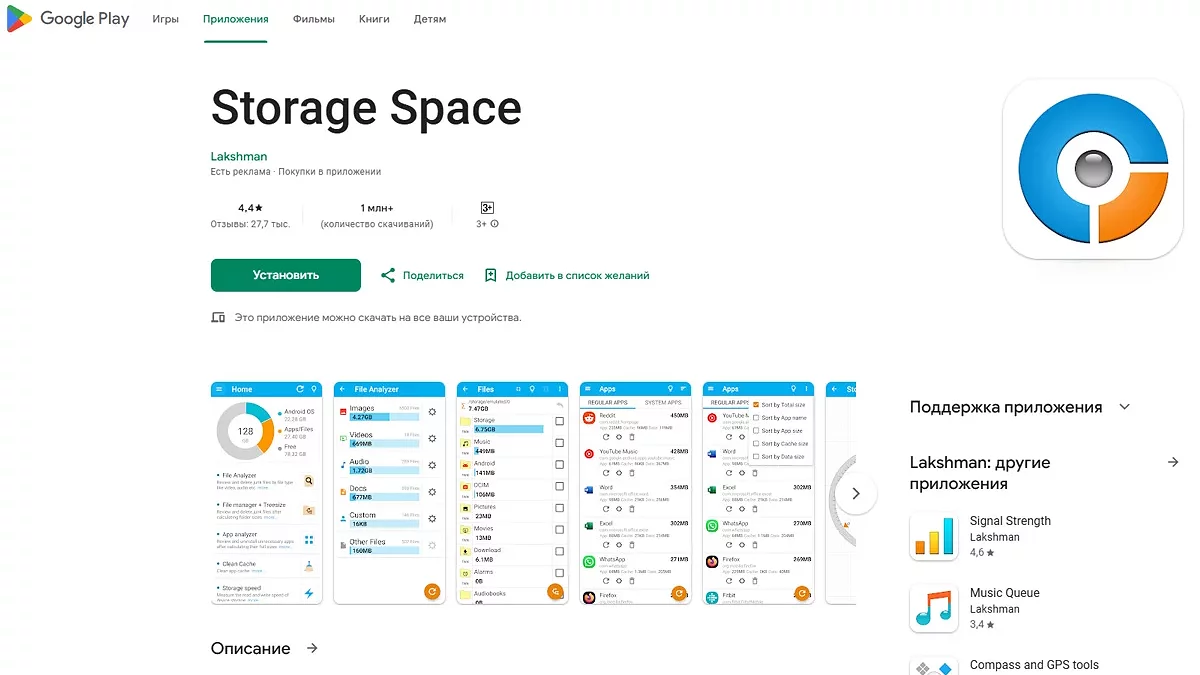Click the age rating info icon
1200x675 pixels.
tap(494, 224)
